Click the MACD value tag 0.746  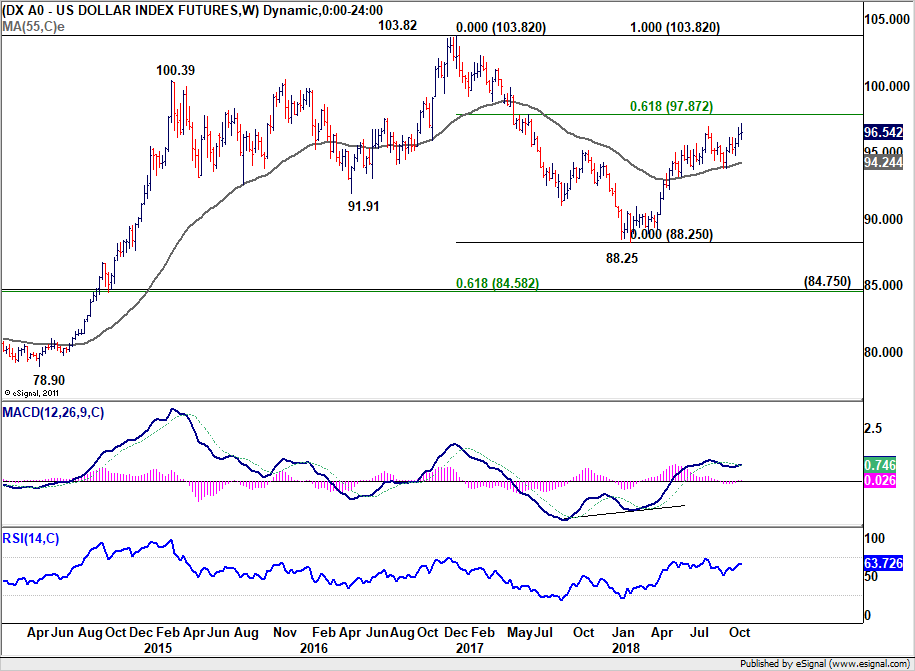coord(879,465)
